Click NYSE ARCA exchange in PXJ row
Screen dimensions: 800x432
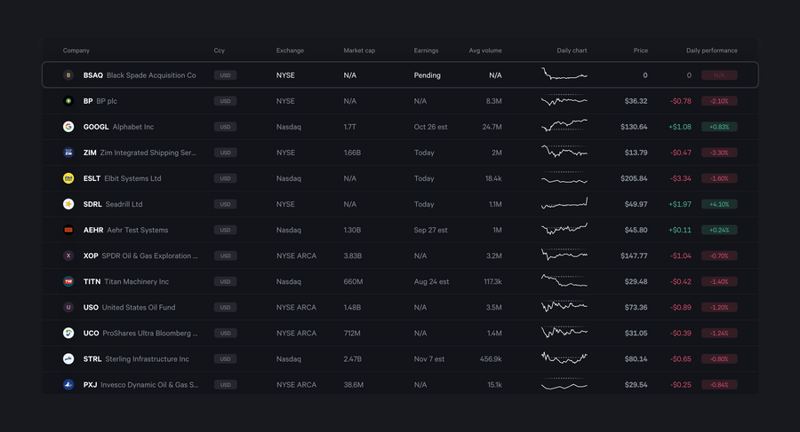click(296, 385)
